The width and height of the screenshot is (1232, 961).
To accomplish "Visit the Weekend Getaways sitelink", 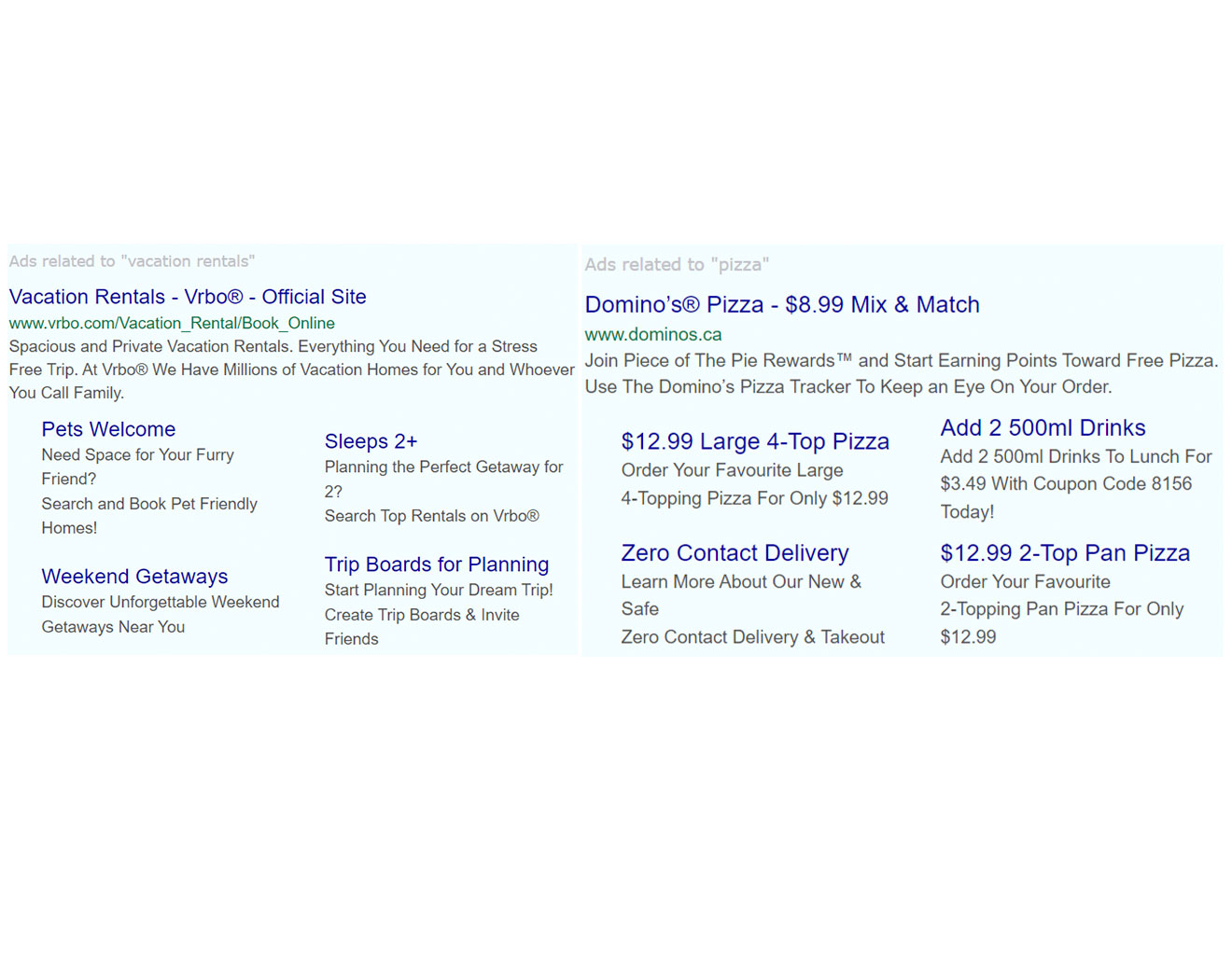I will 134,577.
